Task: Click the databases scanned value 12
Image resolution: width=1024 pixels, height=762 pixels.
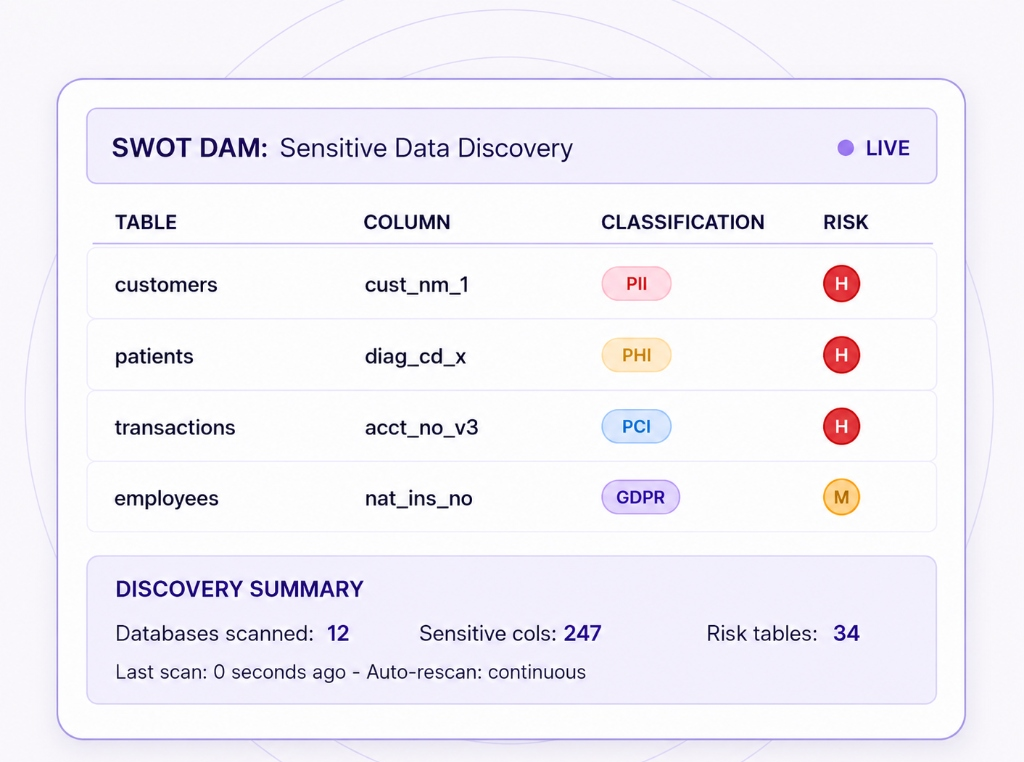Action: [x=338, y=633]
